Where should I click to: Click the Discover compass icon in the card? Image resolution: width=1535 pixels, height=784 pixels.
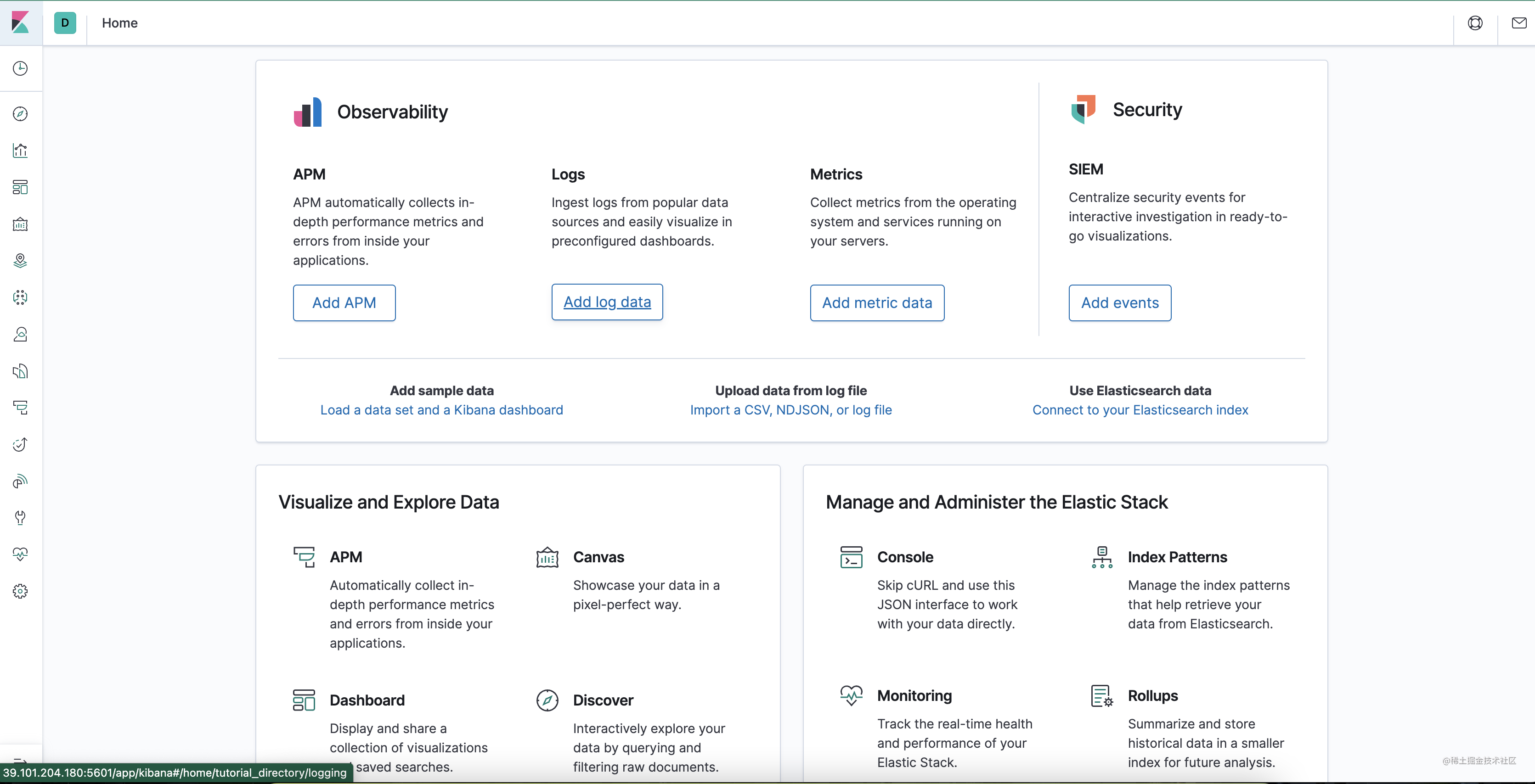point(547,700)
